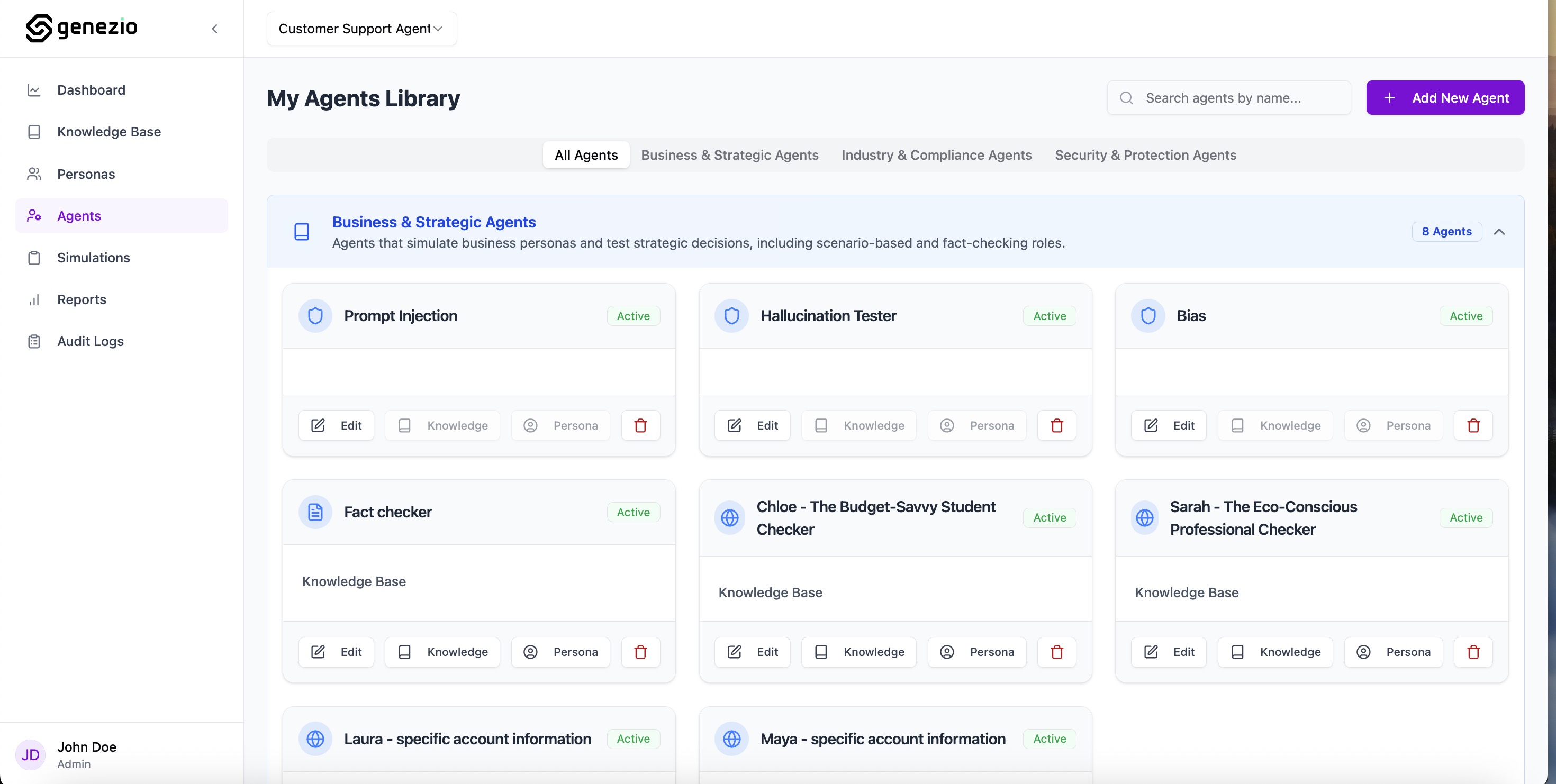Open Simulations in the sidebar
Image resolution: width=1556 pixels, height=784 pixels.
click(93, 258)
